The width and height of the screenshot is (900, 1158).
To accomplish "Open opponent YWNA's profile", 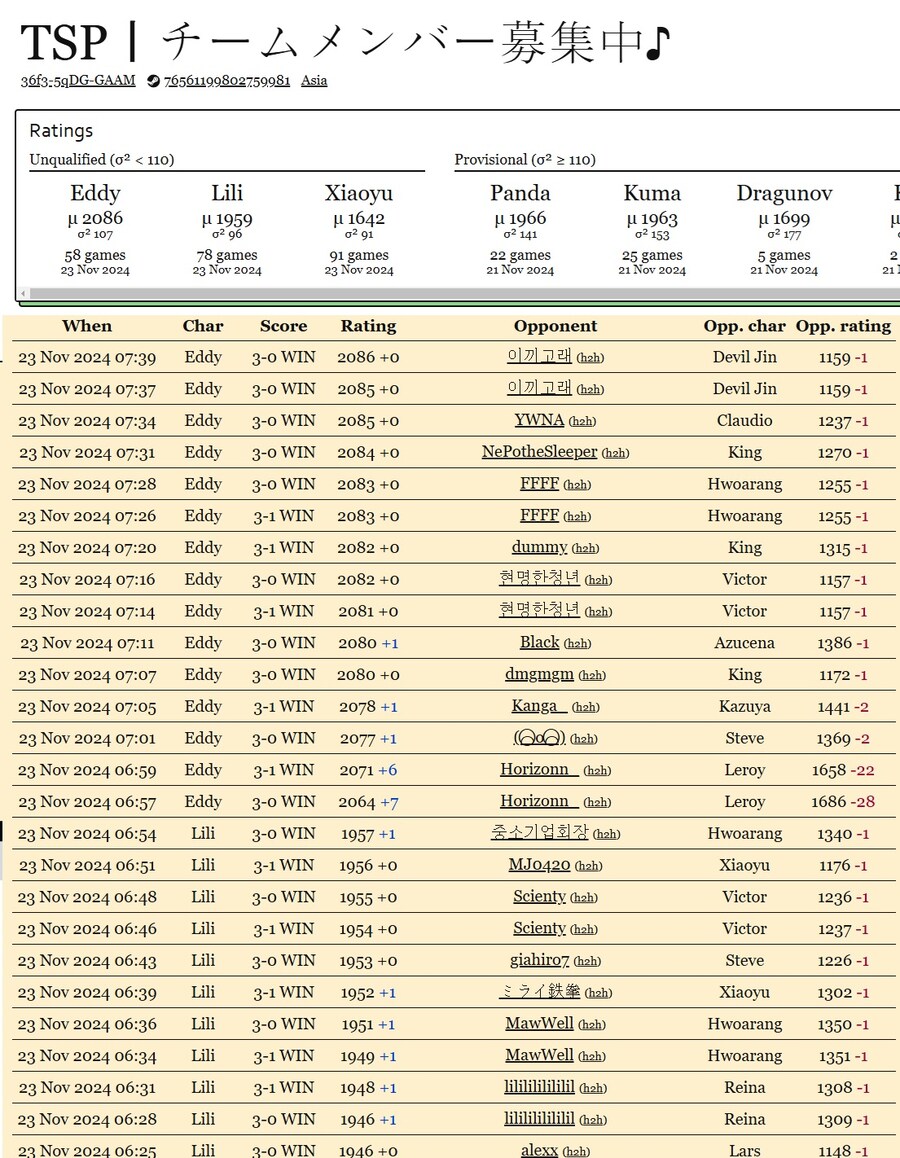I will (539, 420).
